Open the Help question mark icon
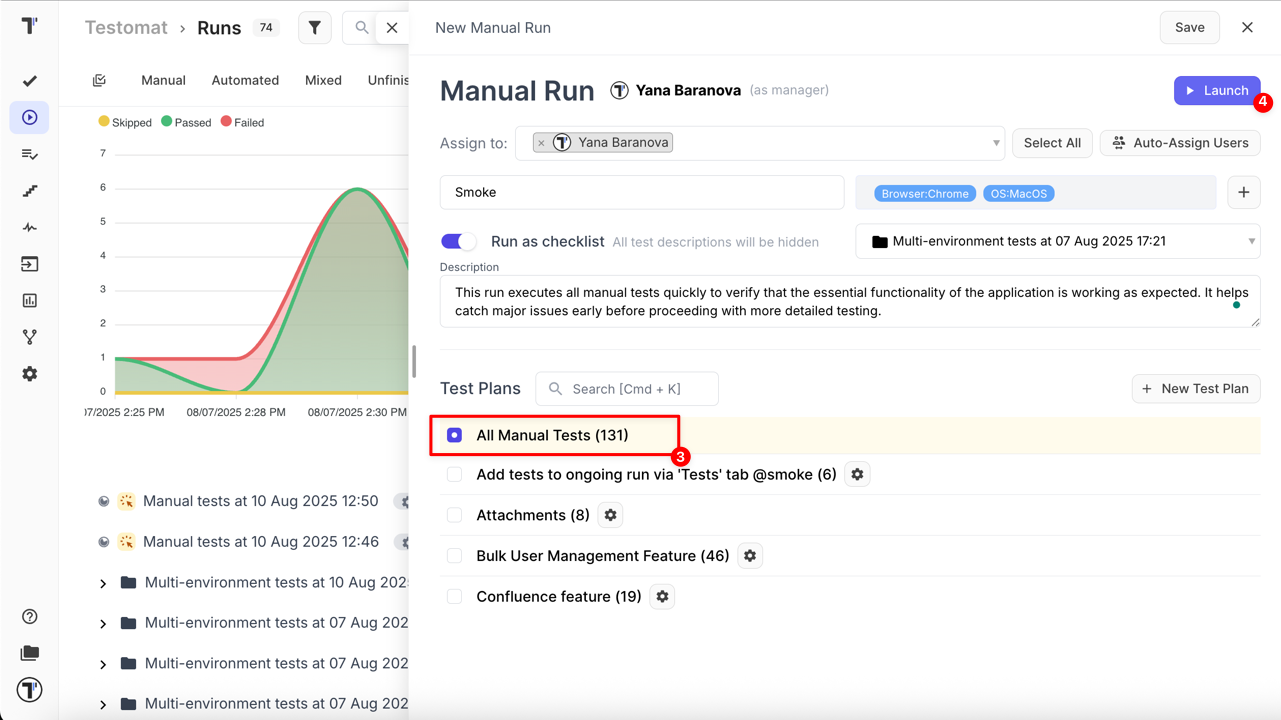 coord(30,617)
